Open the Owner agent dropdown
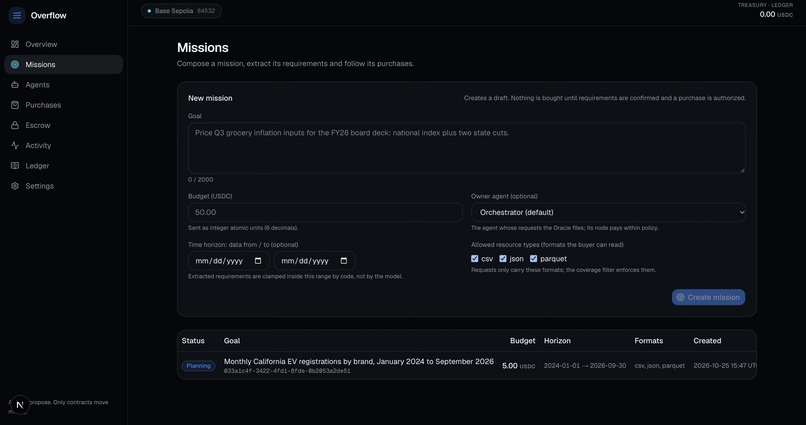The height and width of the screenshot is (425, 806). [x=608, y=212]
